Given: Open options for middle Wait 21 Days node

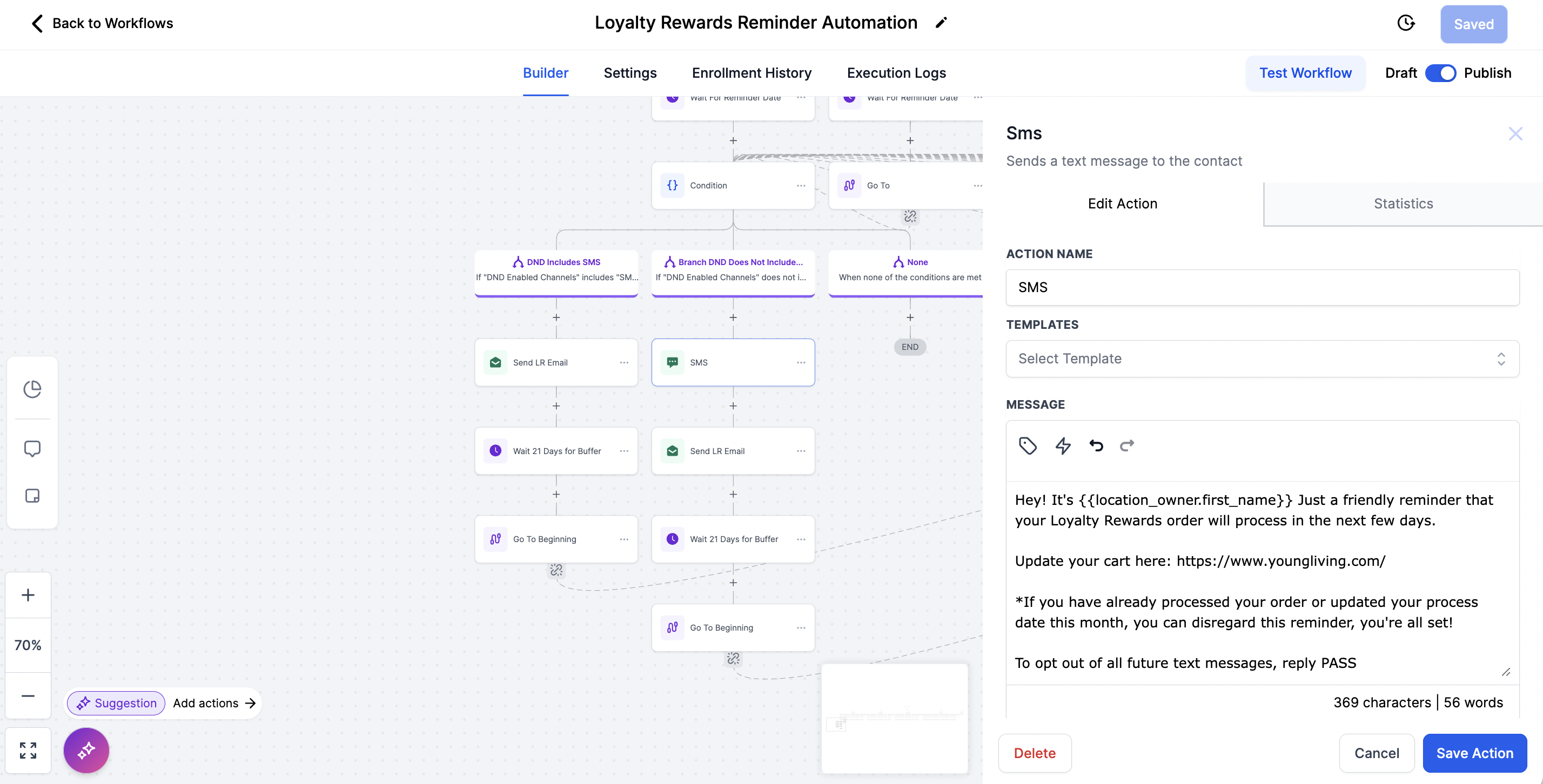Looking at the screenshot, I should (801, 539).
